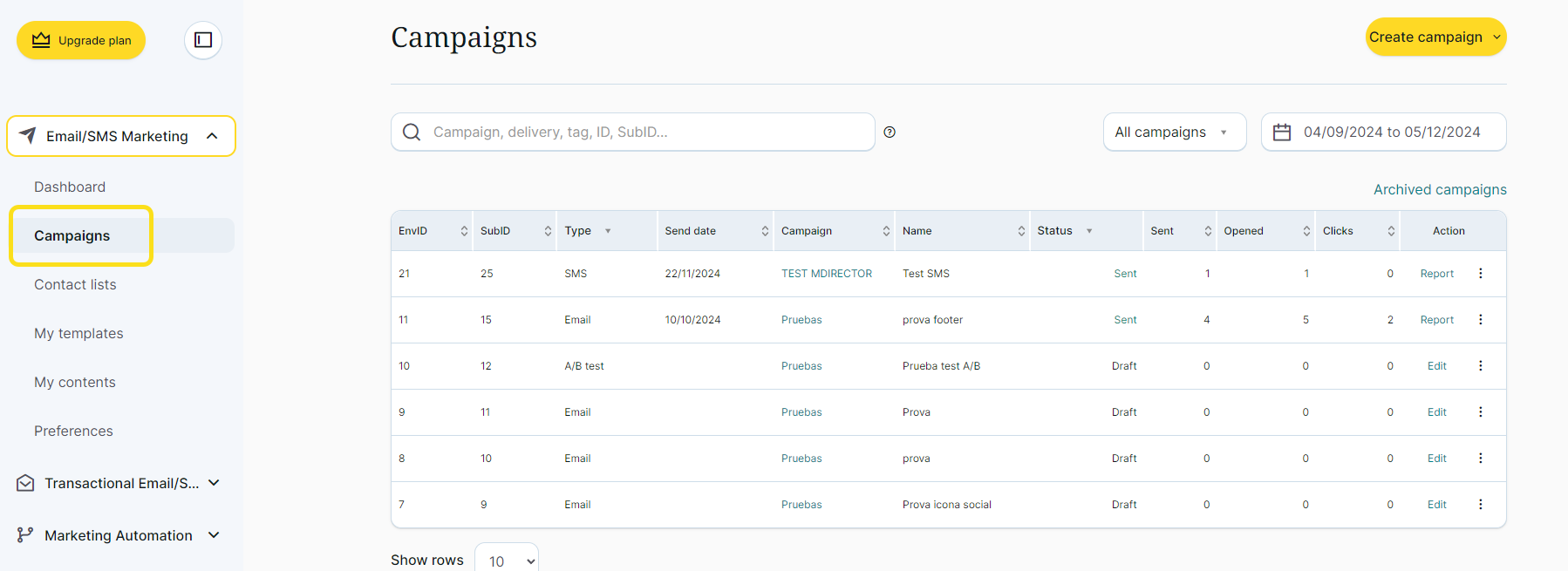
Task: Open three-dot menu for Prueba test A/B
Action: 1480,366
